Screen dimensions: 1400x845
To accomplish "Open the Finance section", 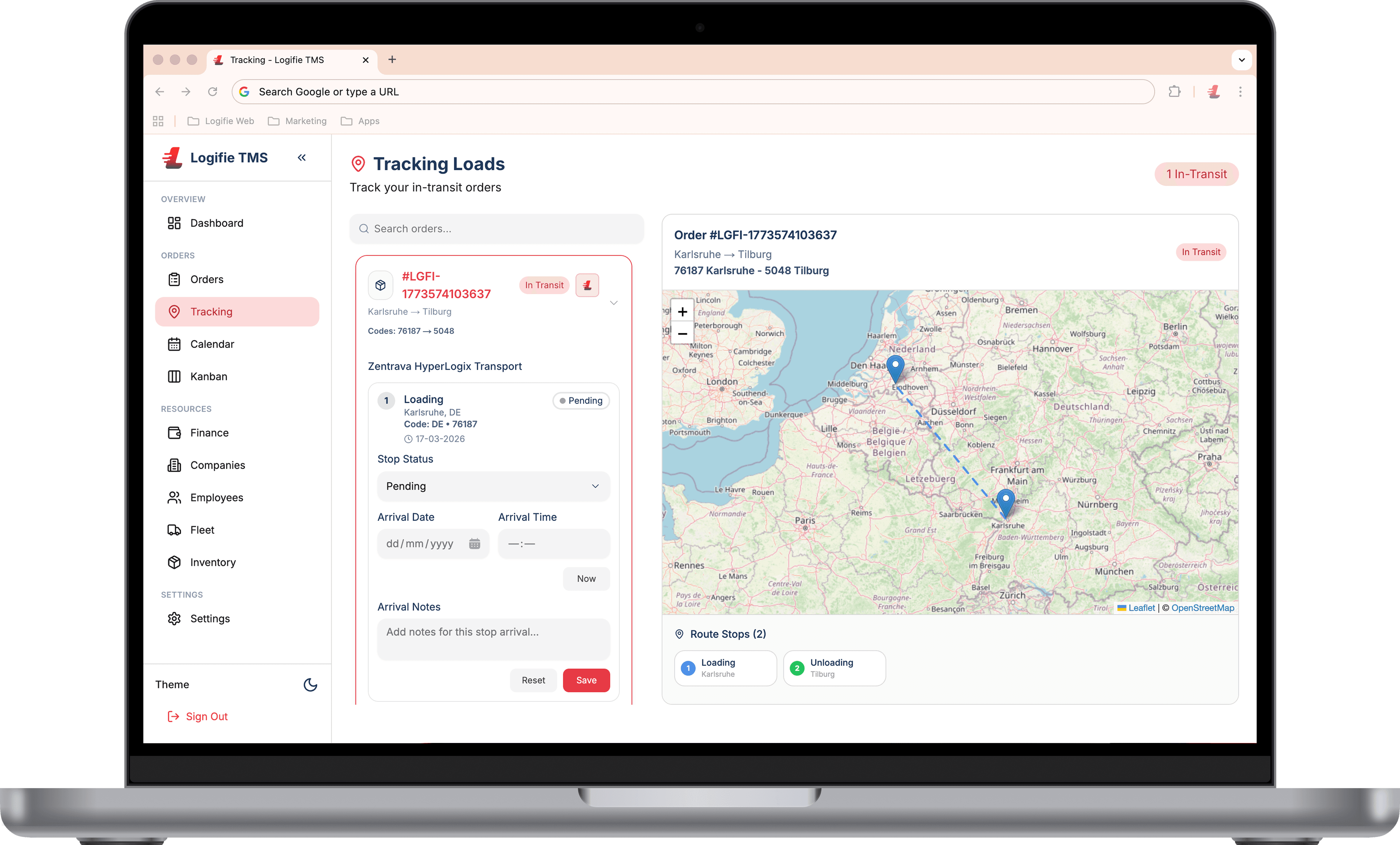I will 237,433.
